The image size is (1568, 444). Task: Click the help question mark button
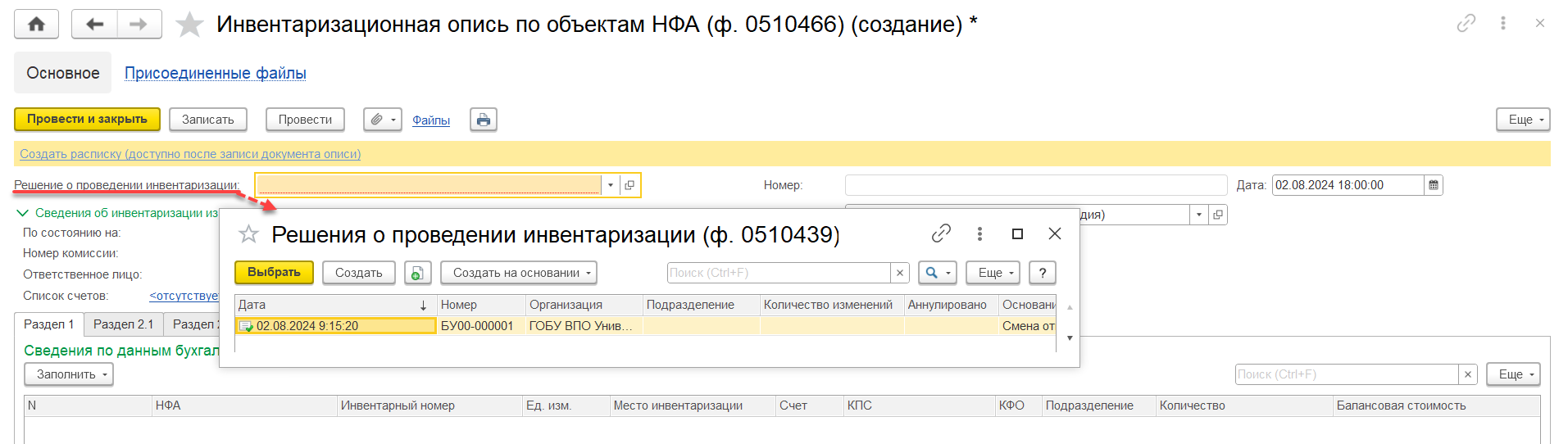pyautogui.click(x=1042, y=273)
